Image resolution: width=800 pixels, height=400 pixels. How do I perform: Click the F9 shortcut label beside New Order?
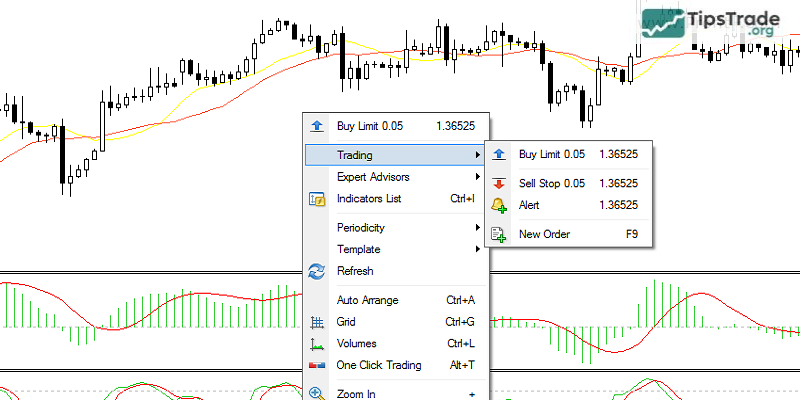click(631, 234)
